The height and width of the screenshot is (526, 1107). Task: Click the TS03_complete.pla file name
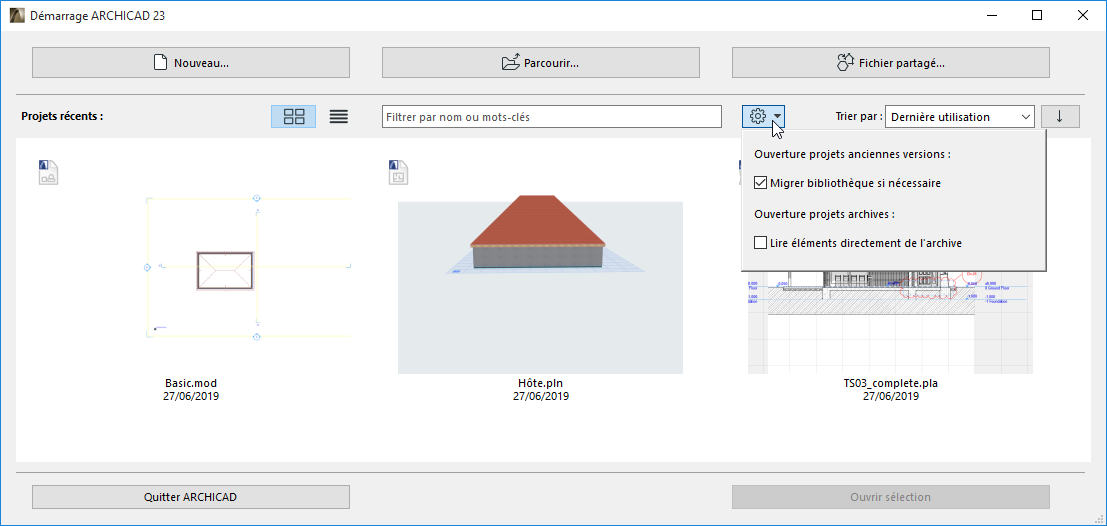coord(891,383)
